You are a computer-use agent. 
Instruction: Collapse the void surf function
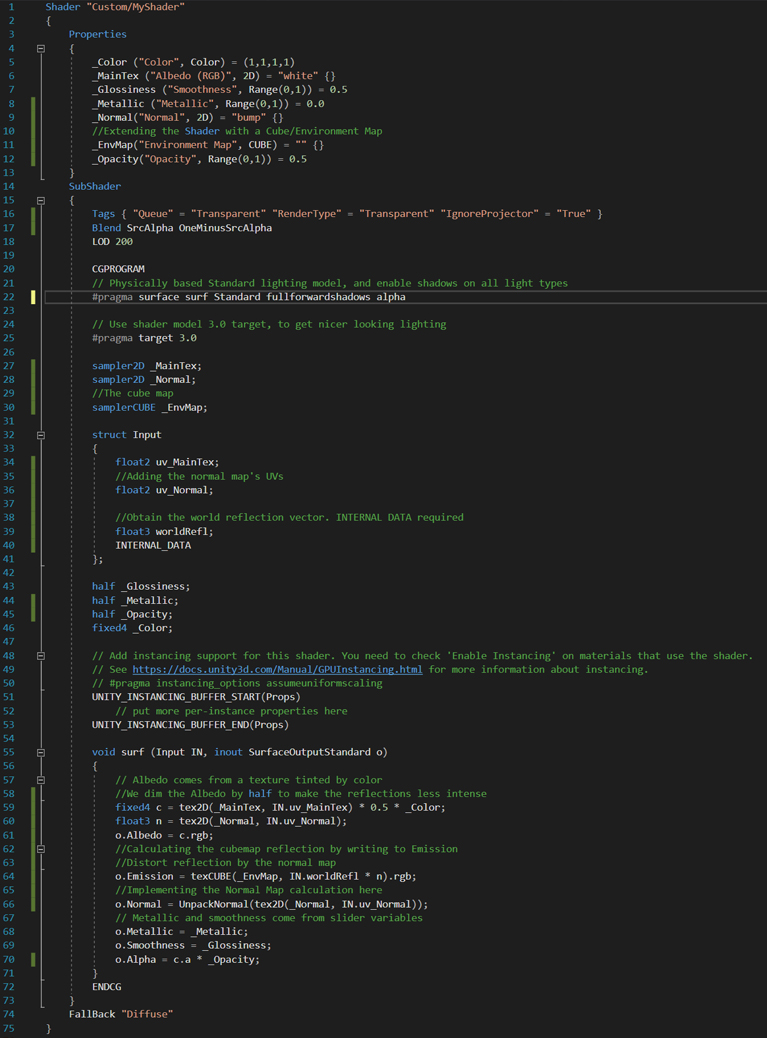(x=41, y=752)
